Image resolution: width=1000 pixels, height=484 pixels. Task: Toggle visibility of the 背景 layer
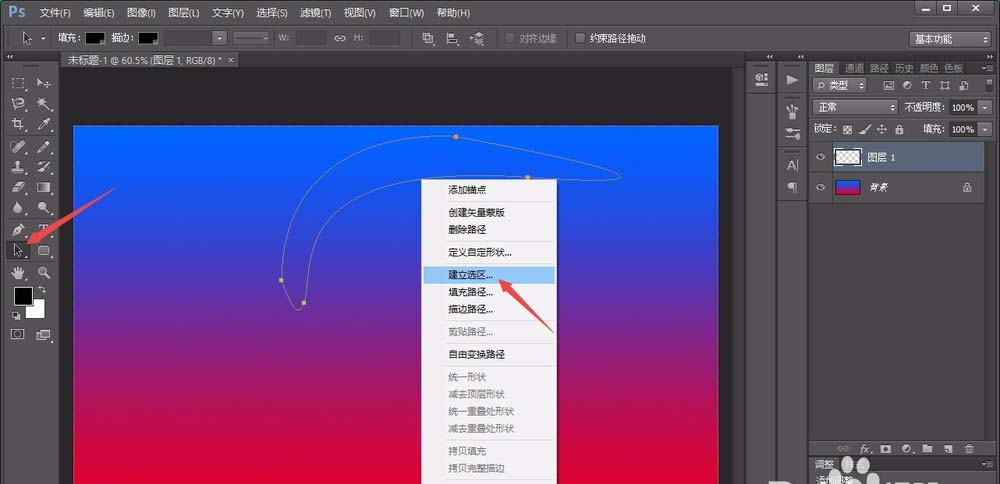[x=820, y=186]
